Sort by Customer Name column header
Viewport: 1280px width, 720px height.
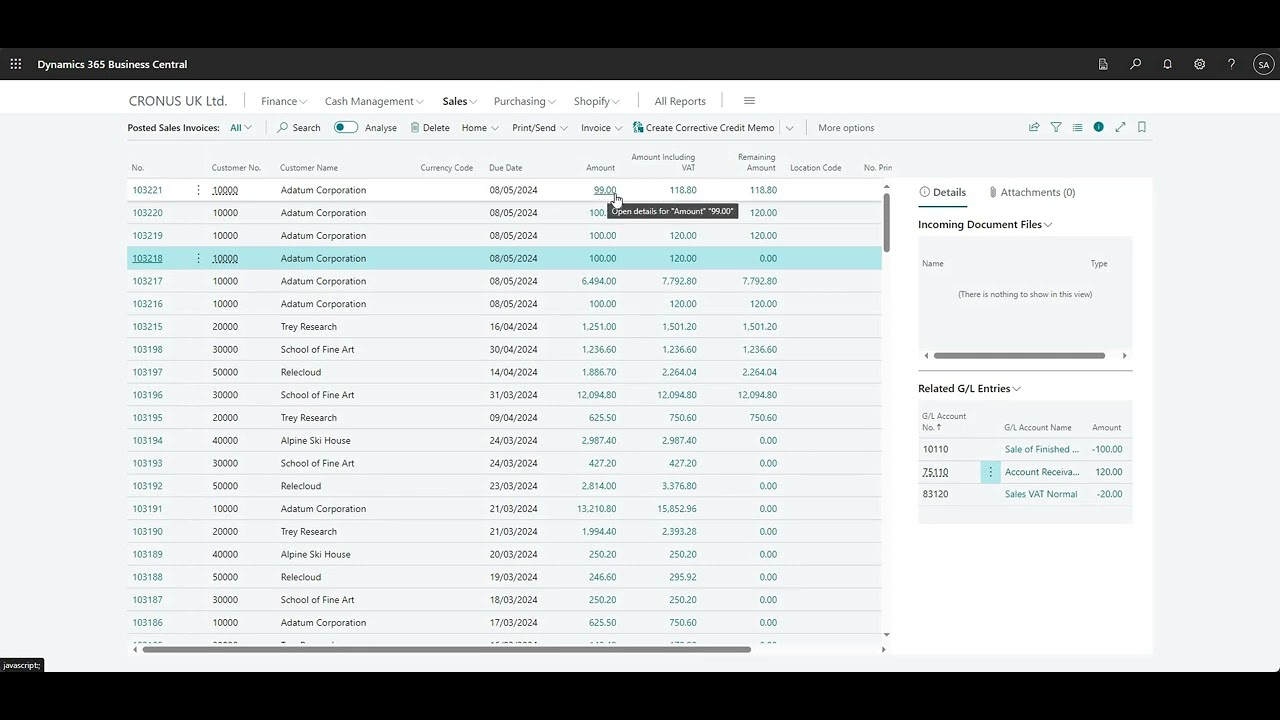tap(309, 168)
